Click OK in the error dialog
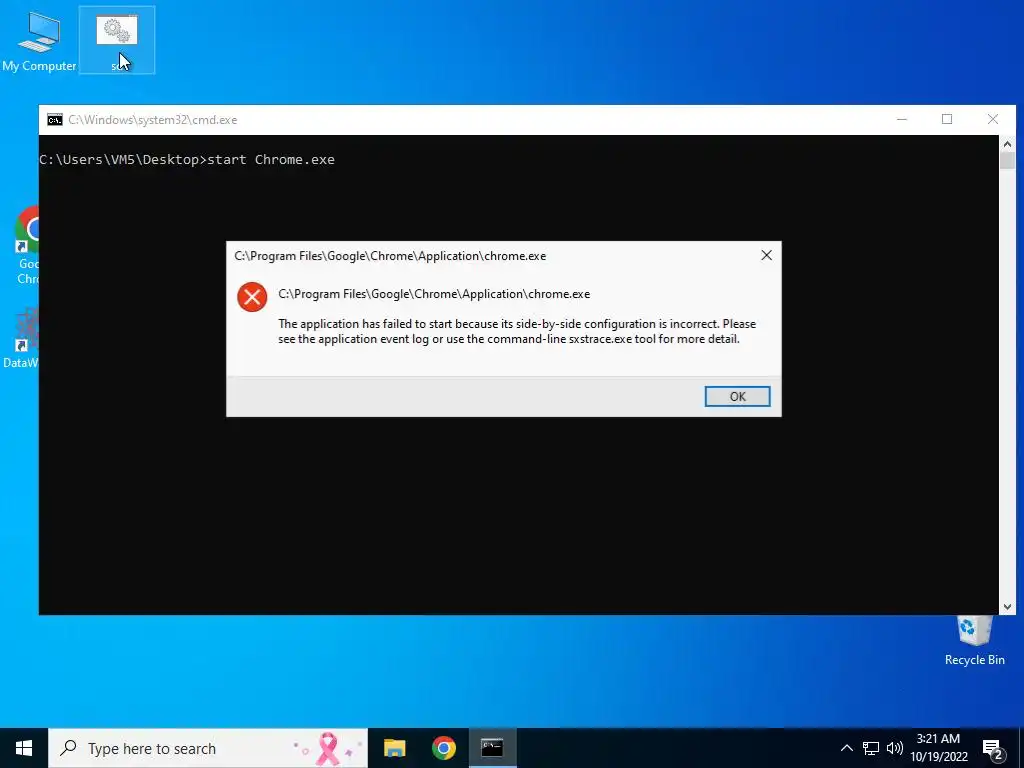 tap(737, 396)
